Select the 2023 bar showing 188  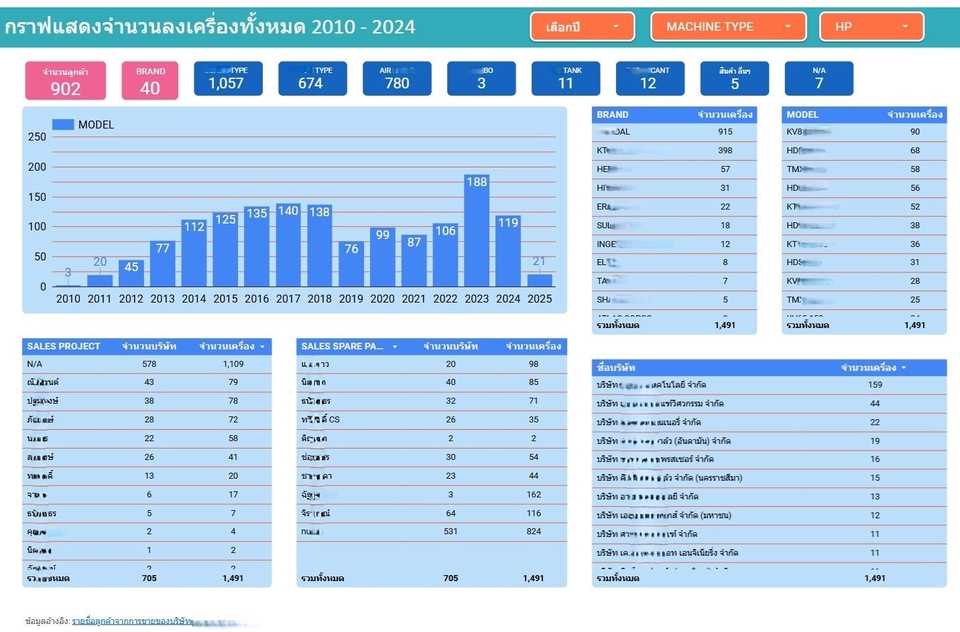477,231
